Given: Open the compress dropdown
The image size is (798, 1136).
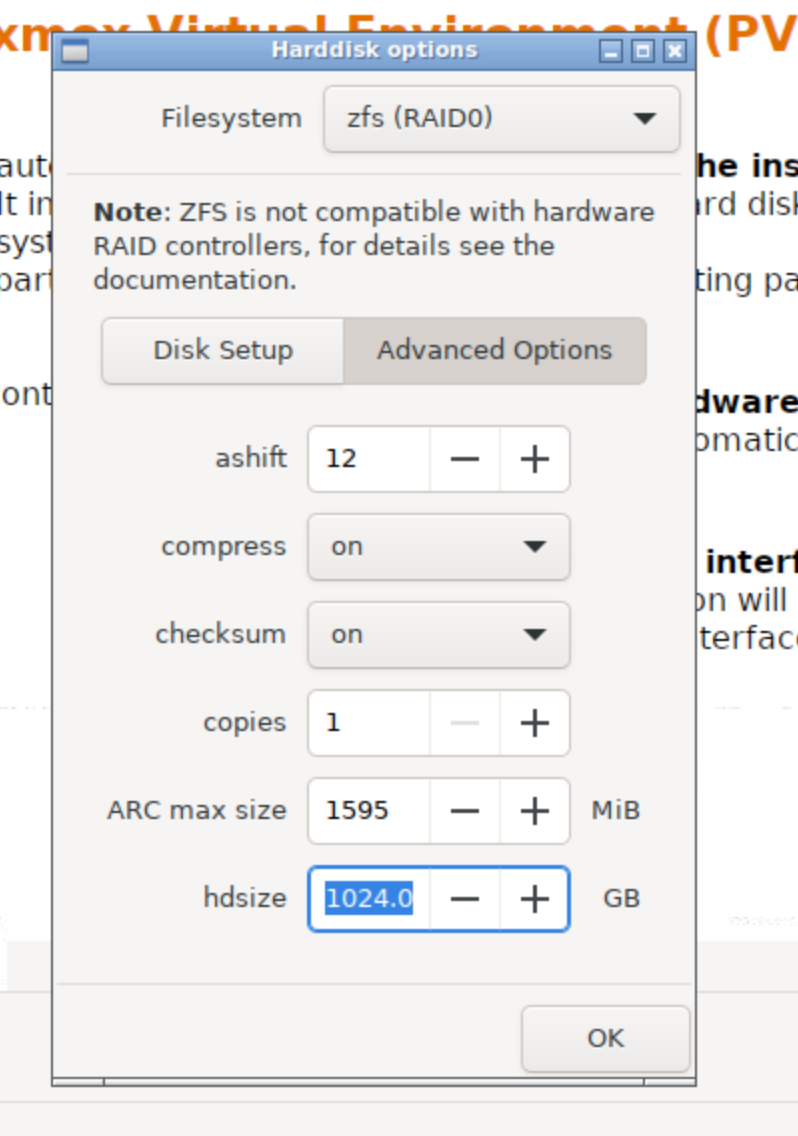Looking at the screenshot, I should pyautogui.click(x=439, y=547).
